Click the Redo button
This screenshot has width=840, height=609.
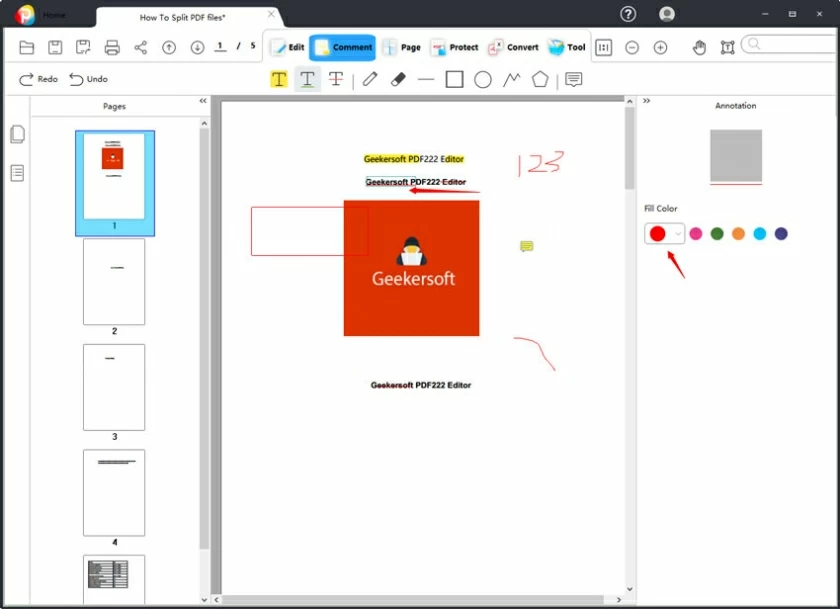click(37, 80)
